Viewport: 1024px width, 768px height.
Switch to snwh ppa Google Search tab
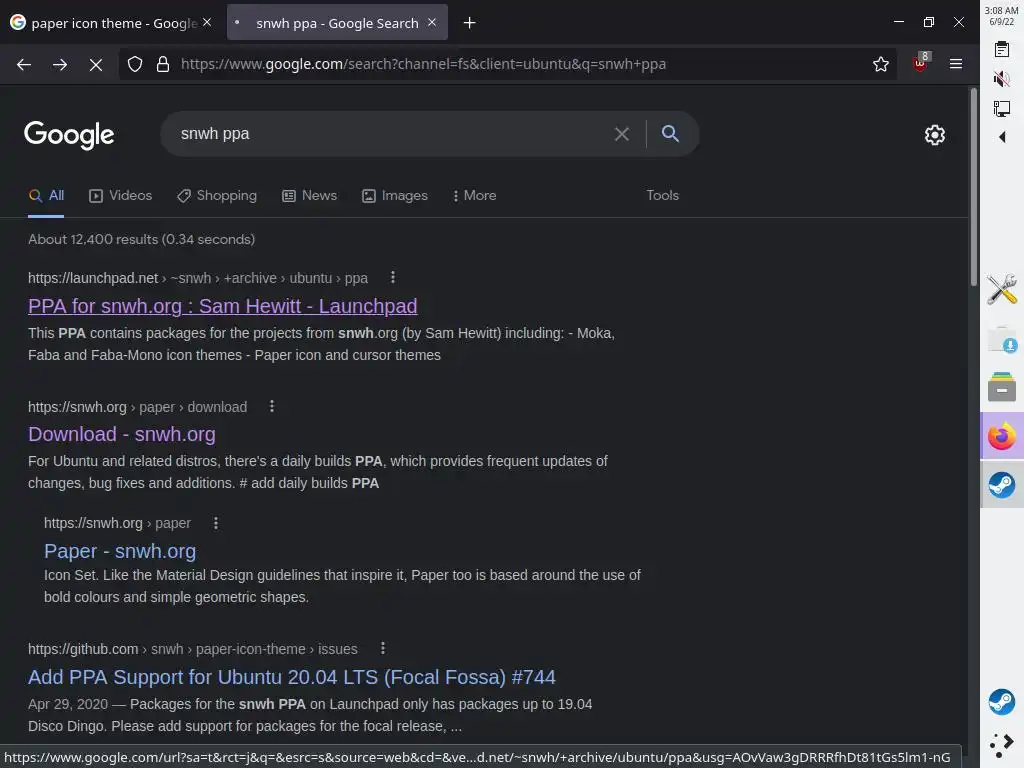(x=337, y=23)
